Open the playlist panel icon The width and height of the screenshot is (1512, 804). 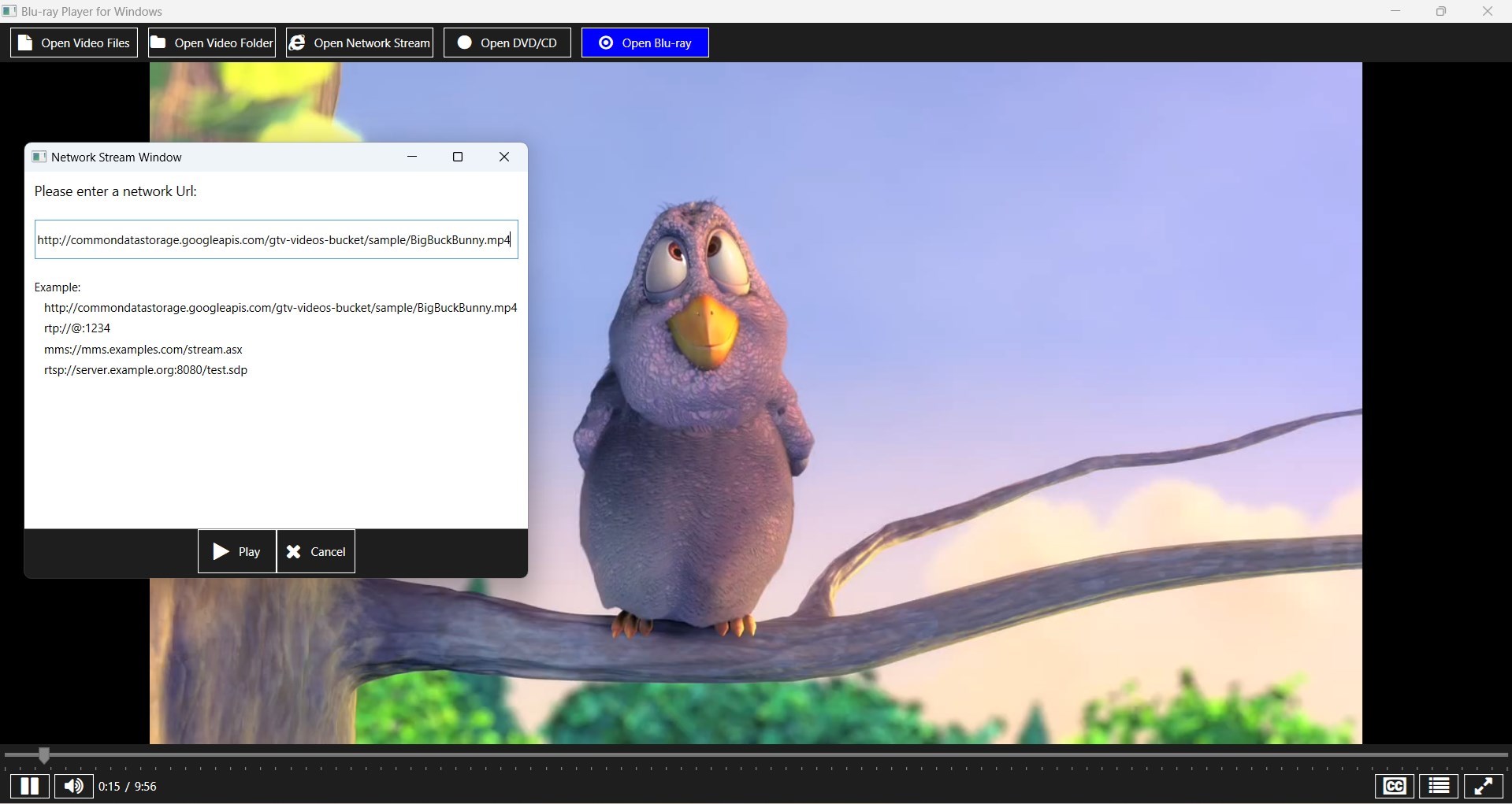[x=1438, y=785]
